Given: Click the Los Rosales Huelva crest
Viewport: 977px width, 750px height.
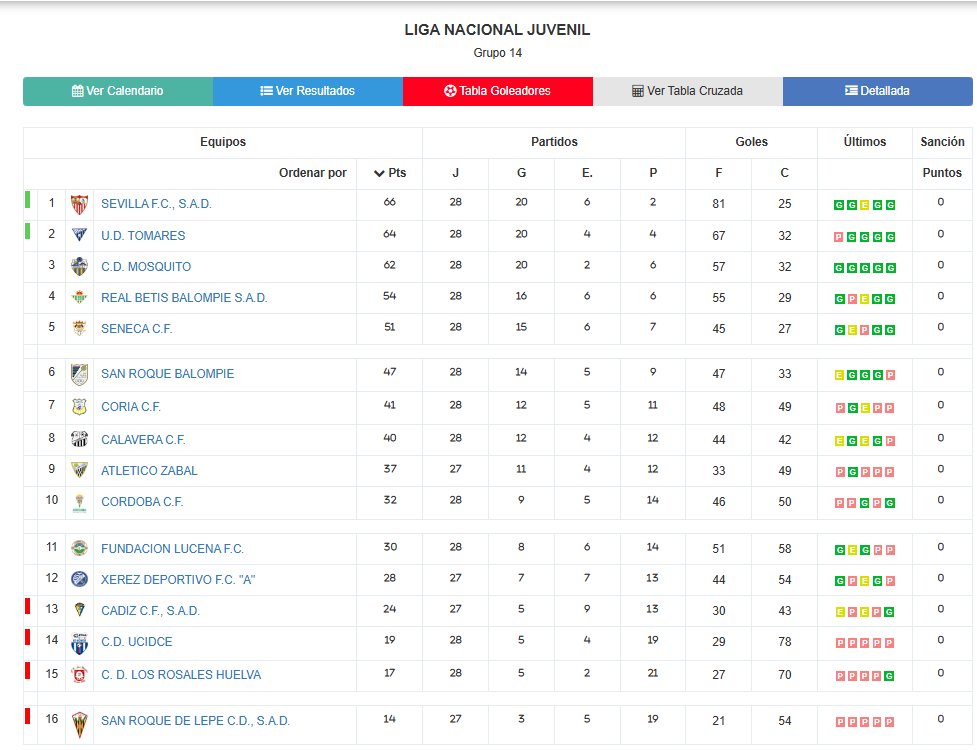Looking at the screenshot, I should tap(79, 675).
